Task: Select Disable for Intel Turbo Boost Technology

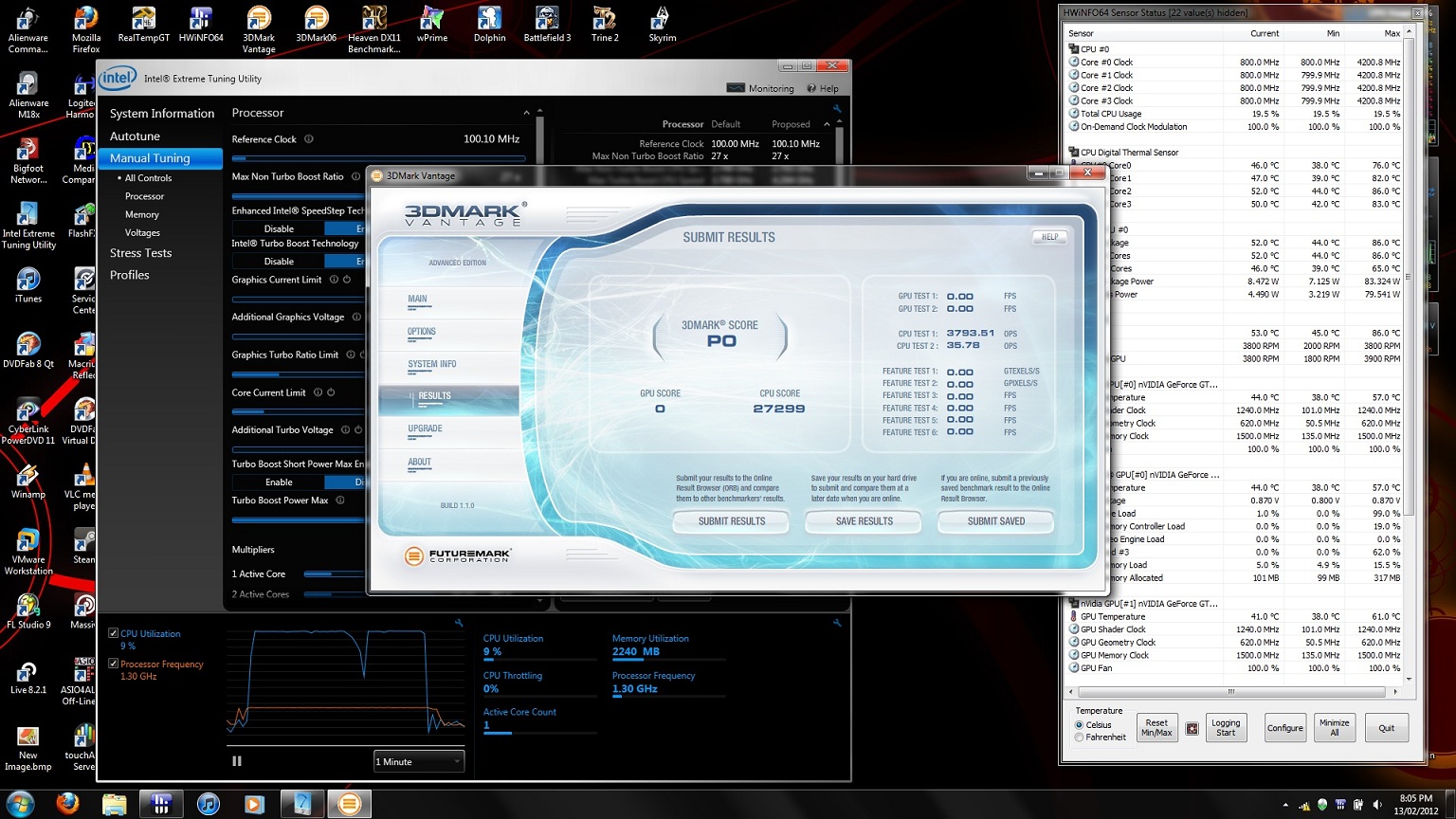Action: (x=279, y=261)
